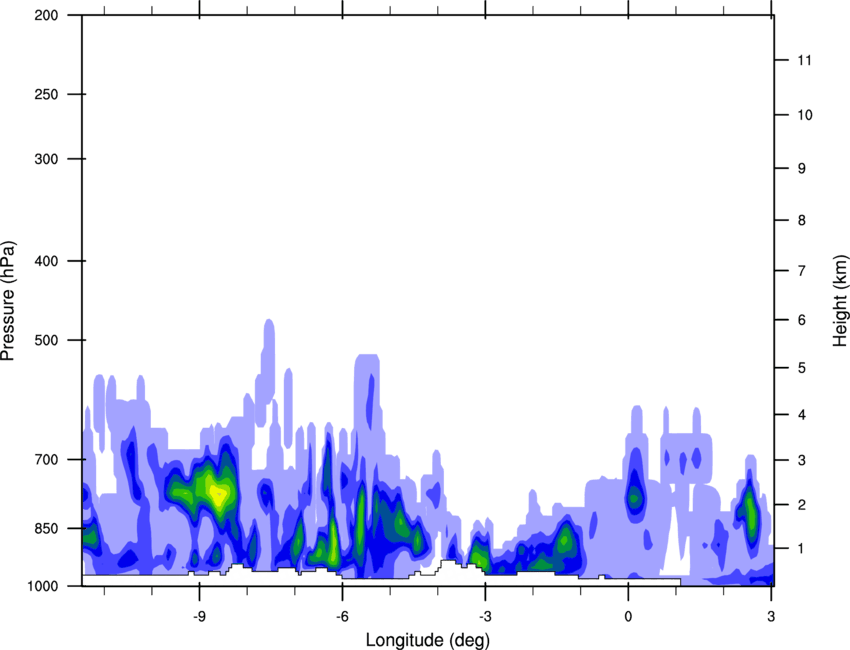The image size is (850, 650).
Task: Click the 400 pressure tick label
Action: point(46,261)
